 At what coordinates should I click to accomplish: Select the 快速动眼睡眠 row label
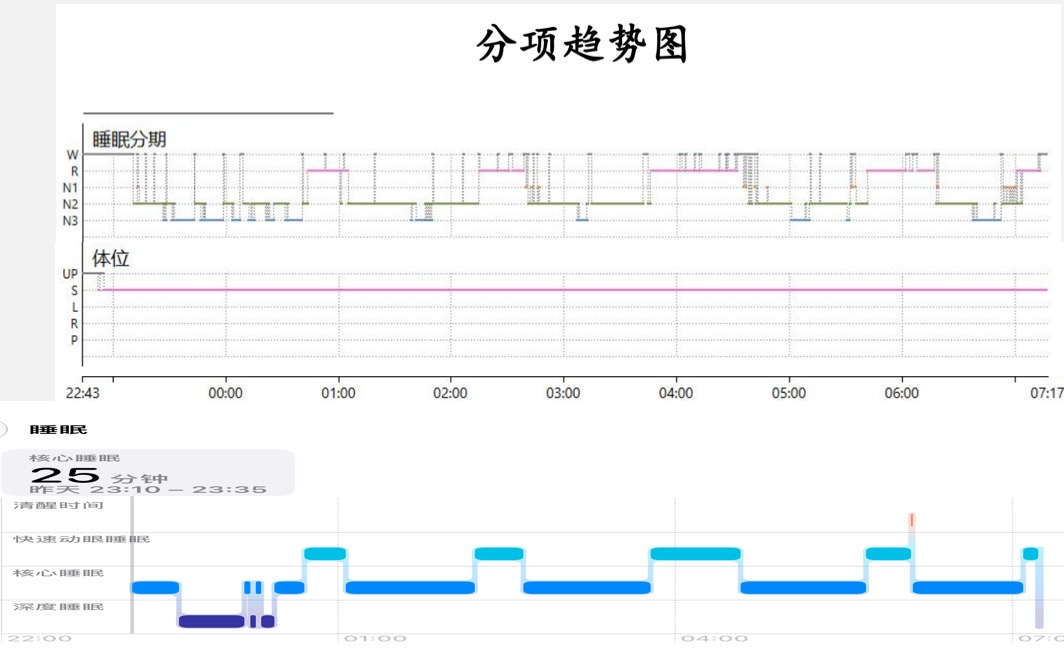coord(81,539)
